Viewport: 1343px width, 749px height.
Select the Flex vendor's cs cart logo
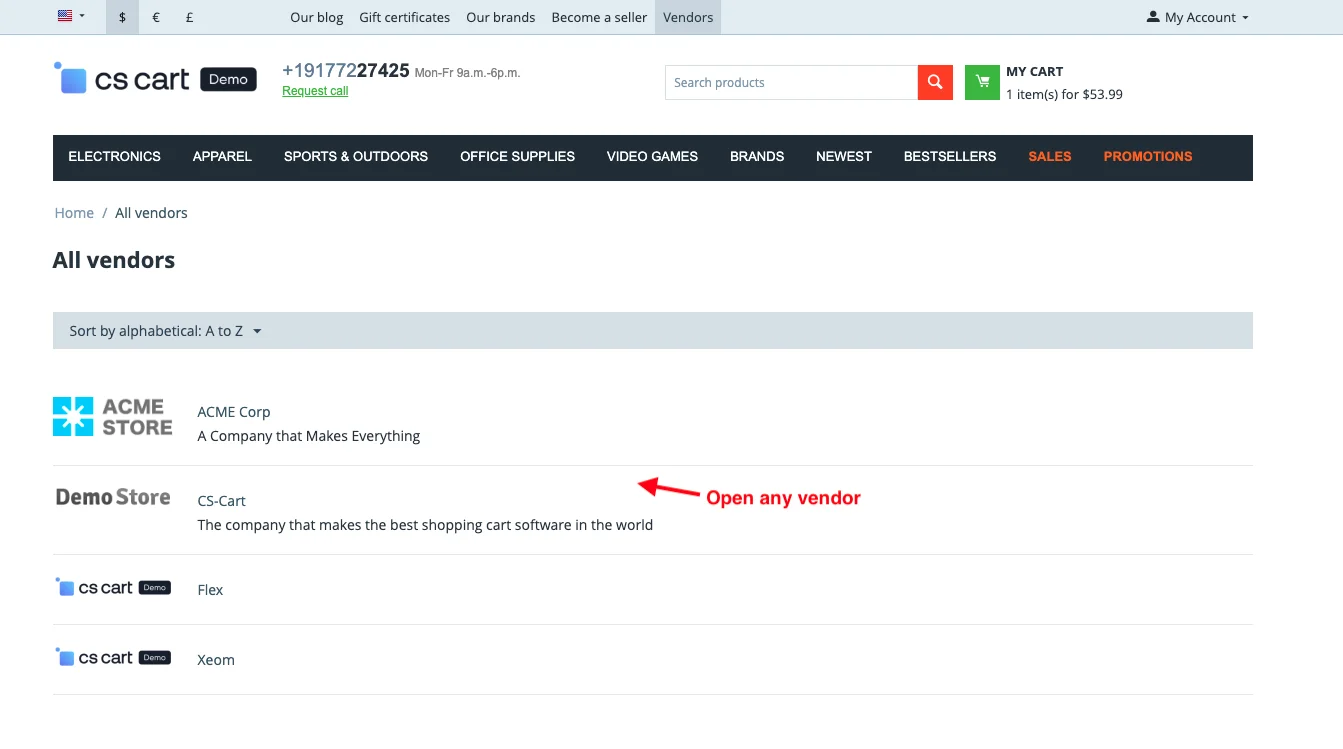click(x=113, y=588)
